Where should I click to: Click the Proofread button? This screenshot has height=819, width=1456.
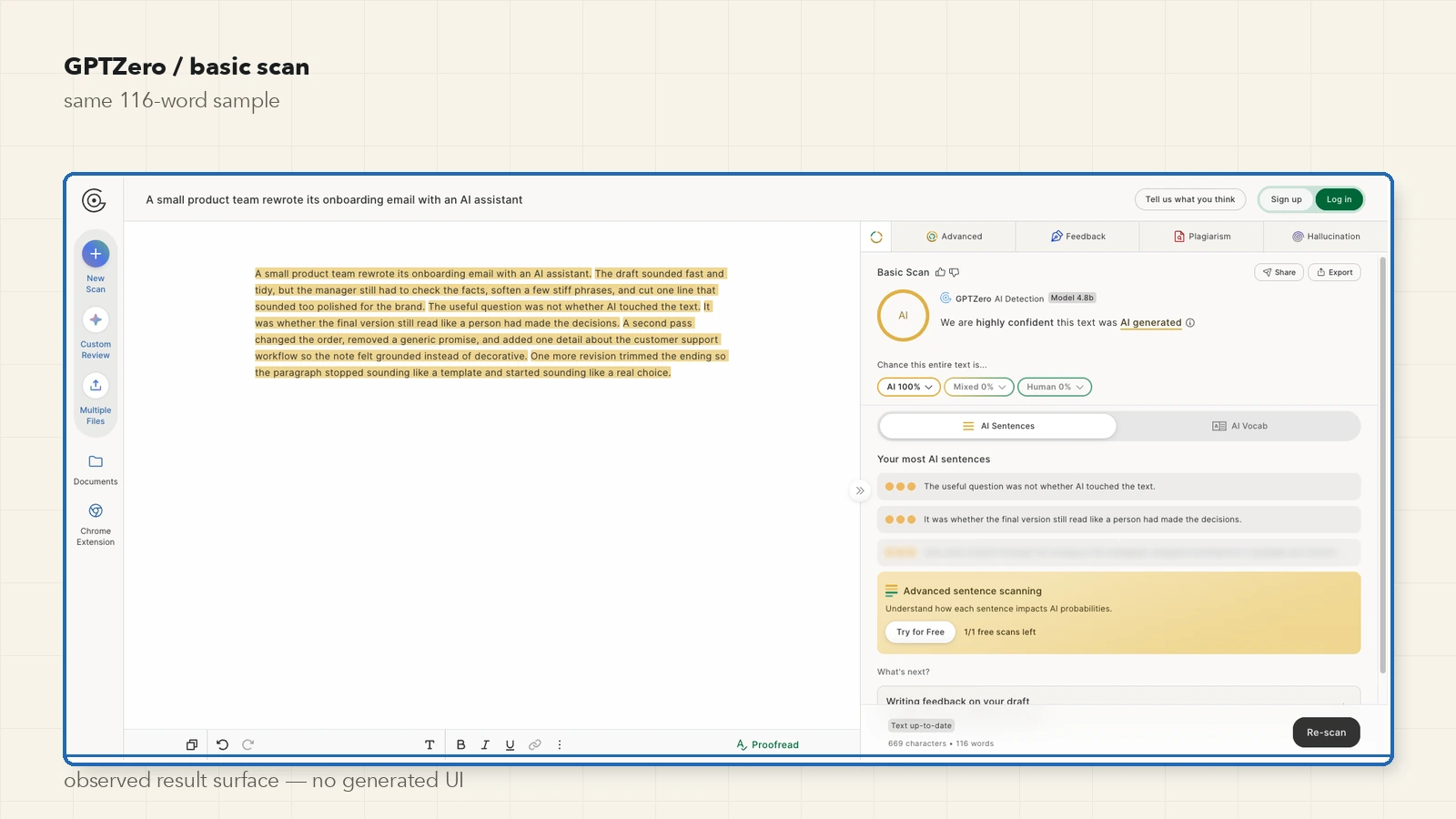(767, 744)
